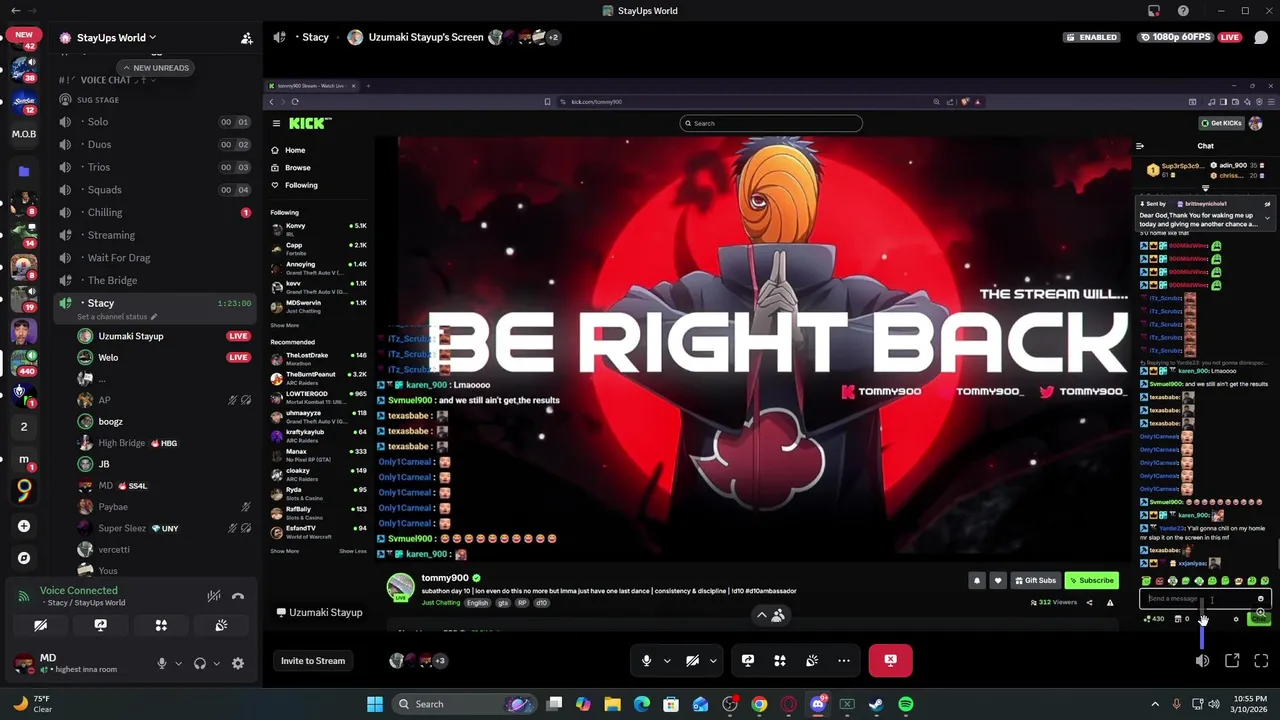Select user Uzumaki Stayup in voice list

pyautogui.click(x=130, y=336)
